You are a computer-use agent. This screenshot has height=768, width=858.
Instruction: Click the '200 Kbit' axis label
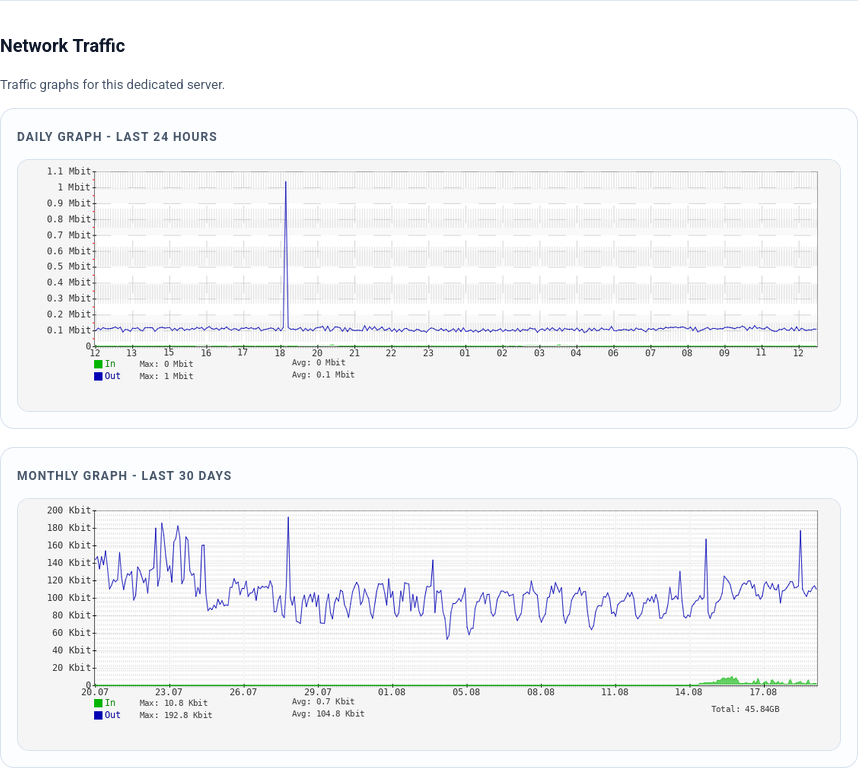(68, 510)
